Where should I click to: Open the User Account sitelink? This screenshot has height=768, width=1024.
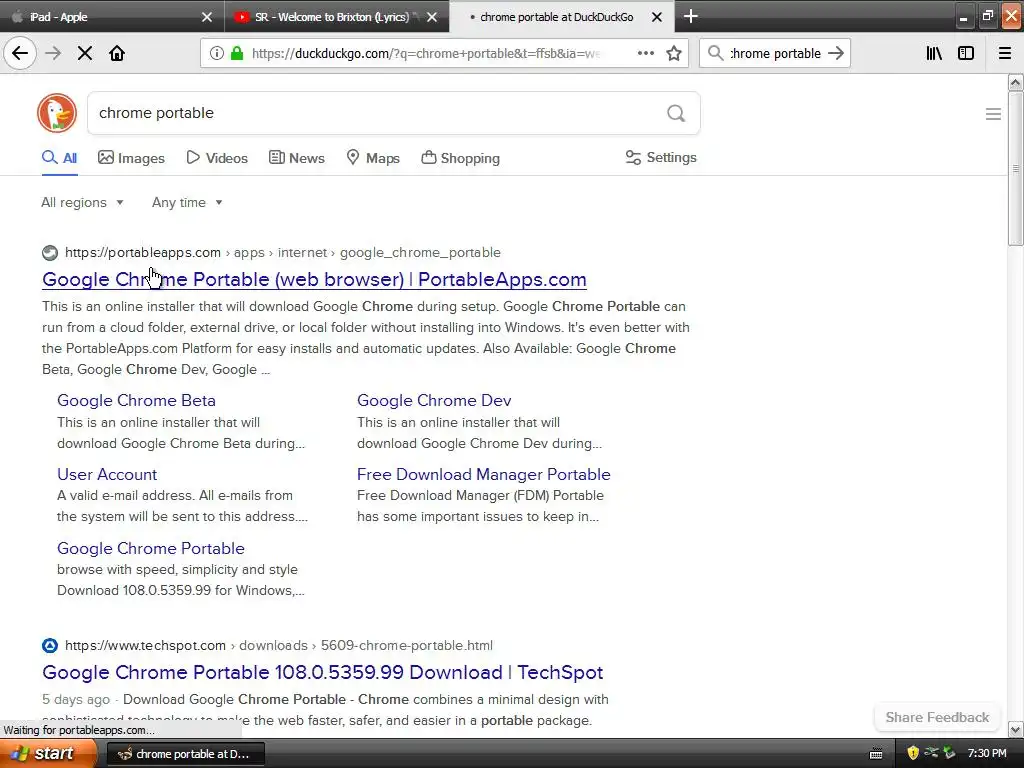click(x=107, y=474)
